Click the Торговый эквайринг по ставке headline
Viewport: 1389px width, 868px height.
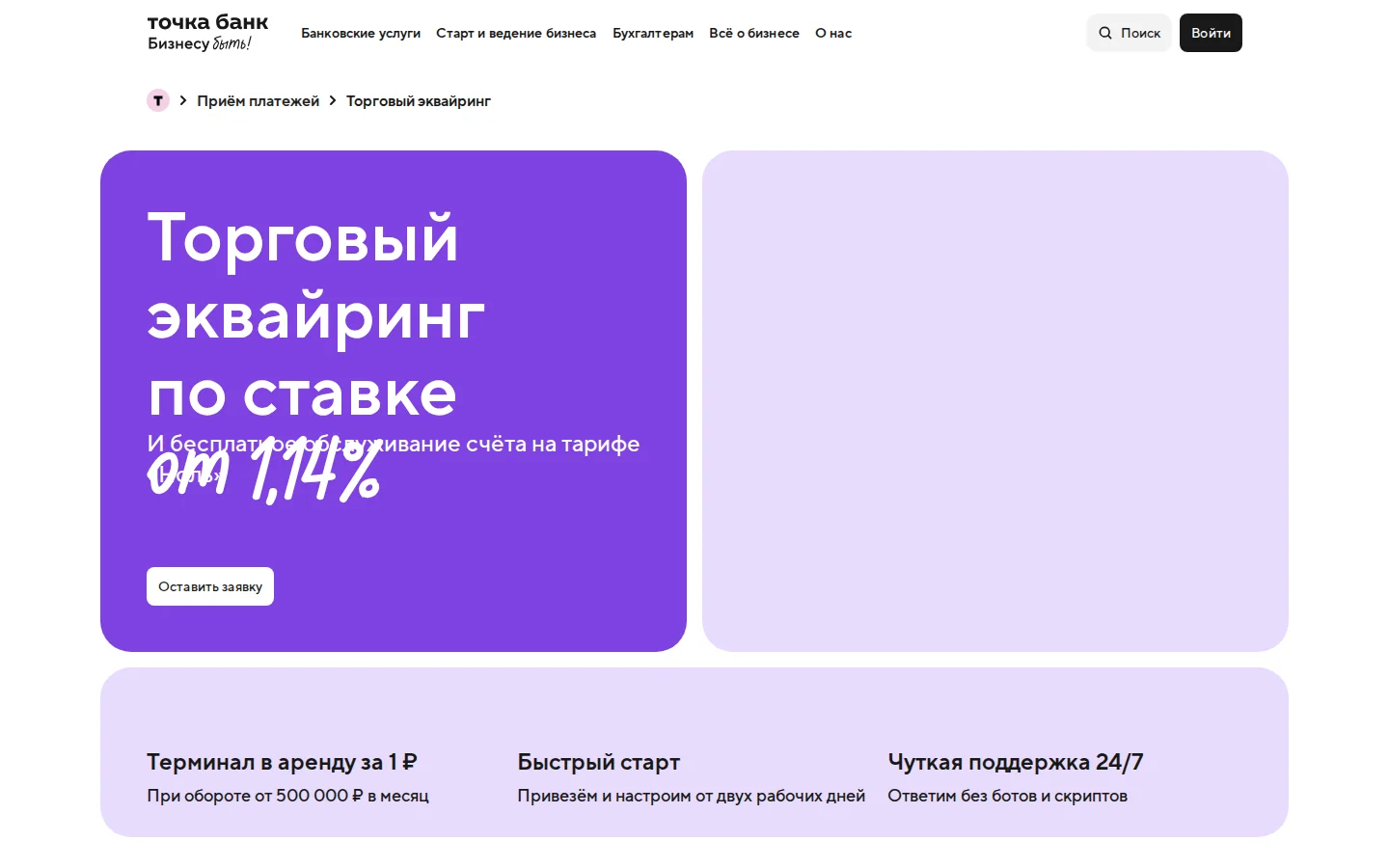[315, 315]
